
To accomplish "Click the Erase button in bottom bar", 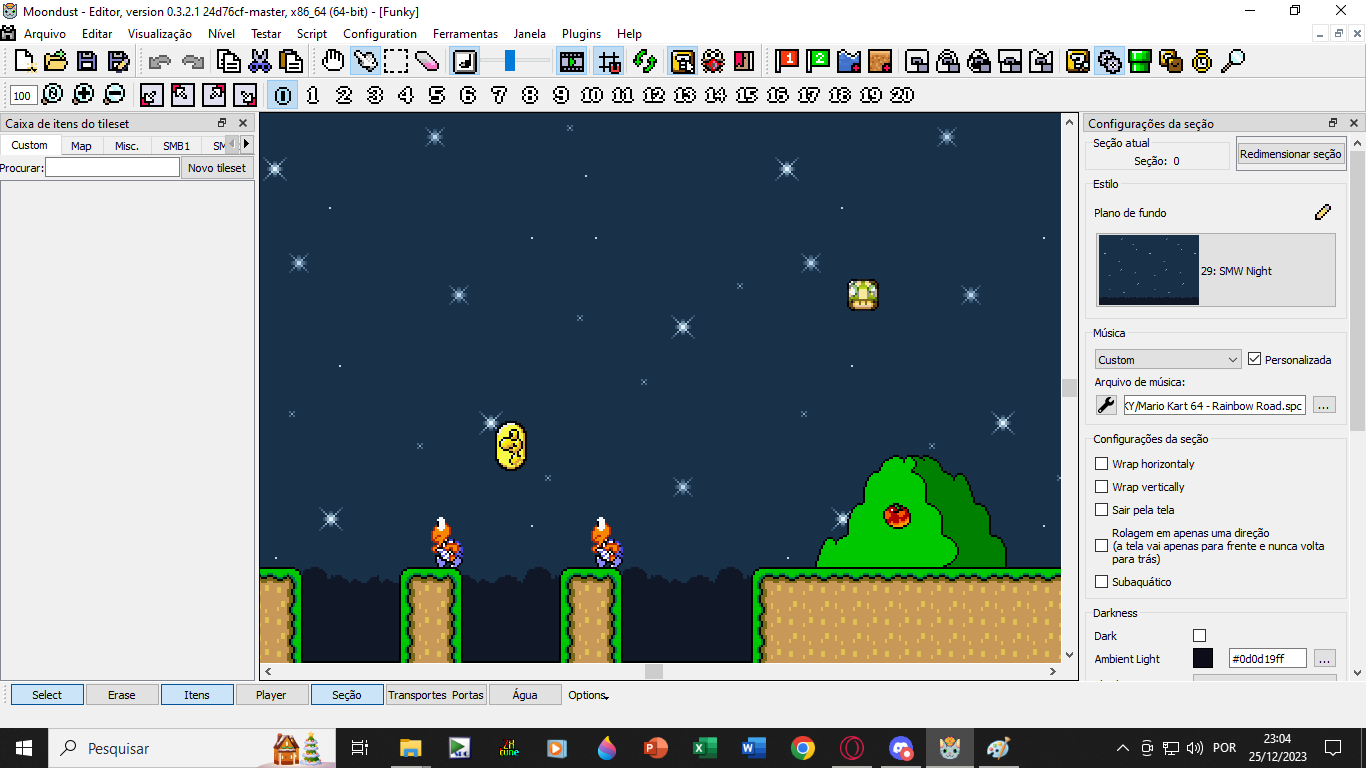I will [x=122, y=695].
